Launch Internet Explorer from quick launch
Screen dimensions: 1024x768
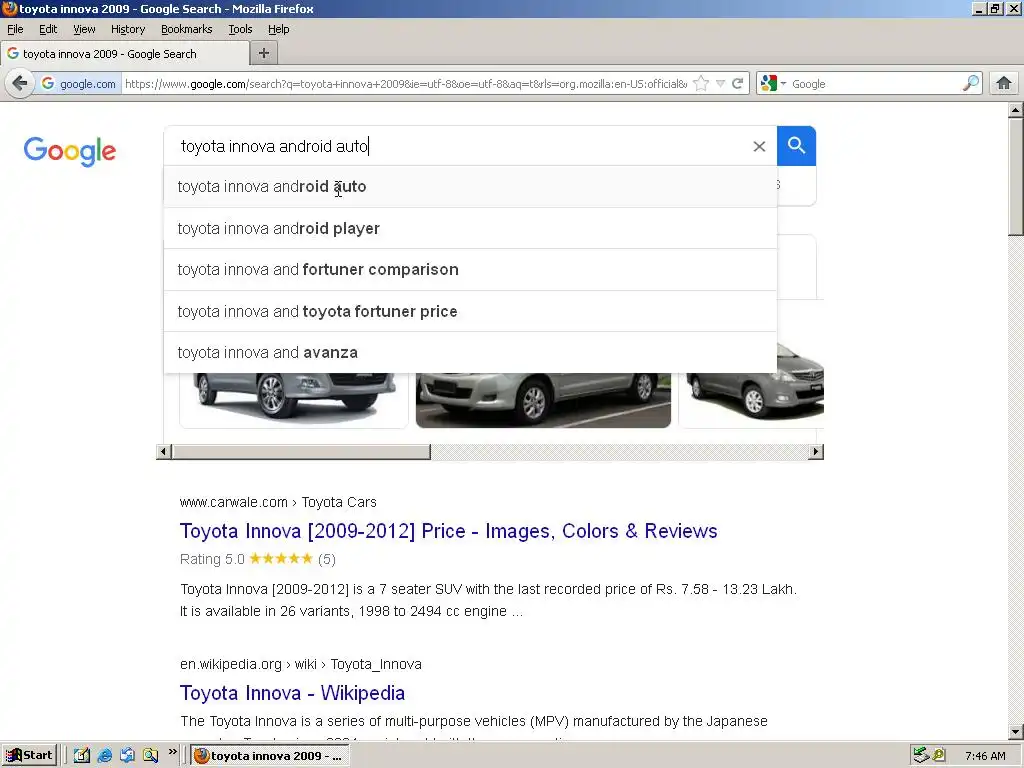pos(104,756)
